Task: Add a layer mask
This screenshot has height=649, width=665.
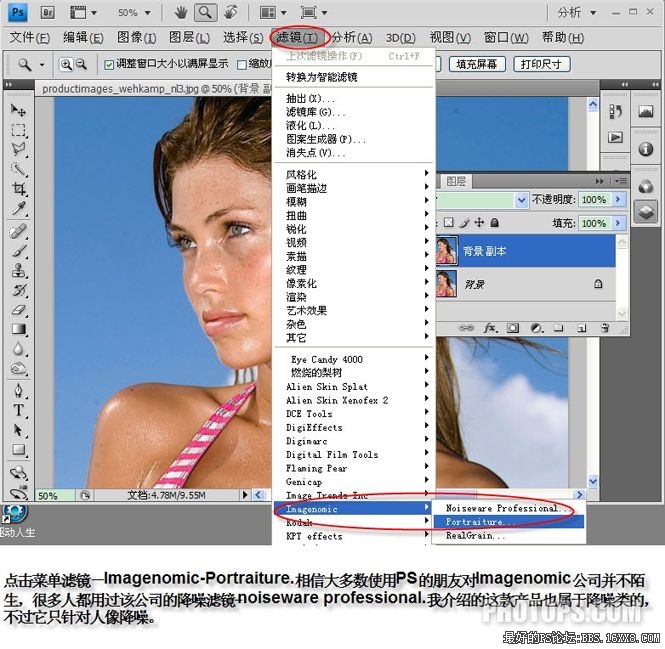Action: coord(513,328)
